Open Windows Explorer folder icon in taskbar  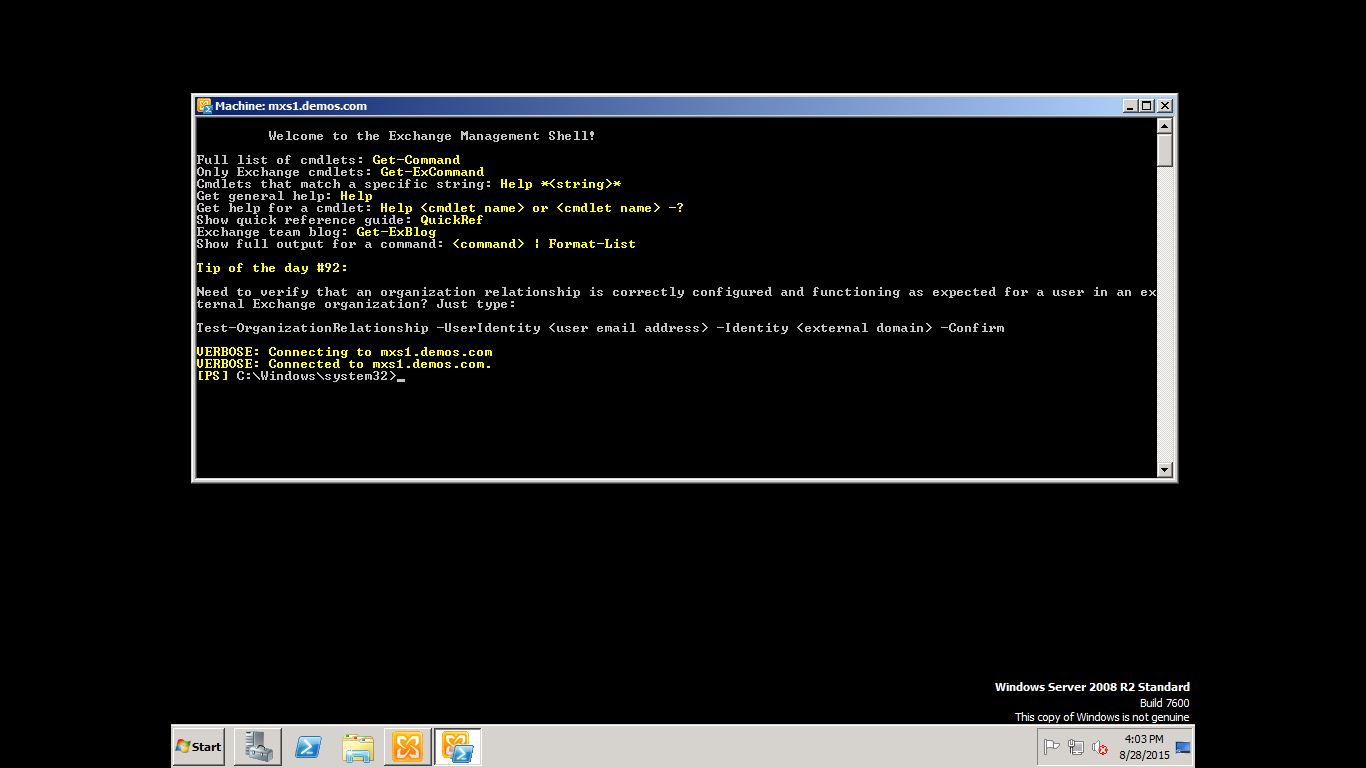click(357, 747)
